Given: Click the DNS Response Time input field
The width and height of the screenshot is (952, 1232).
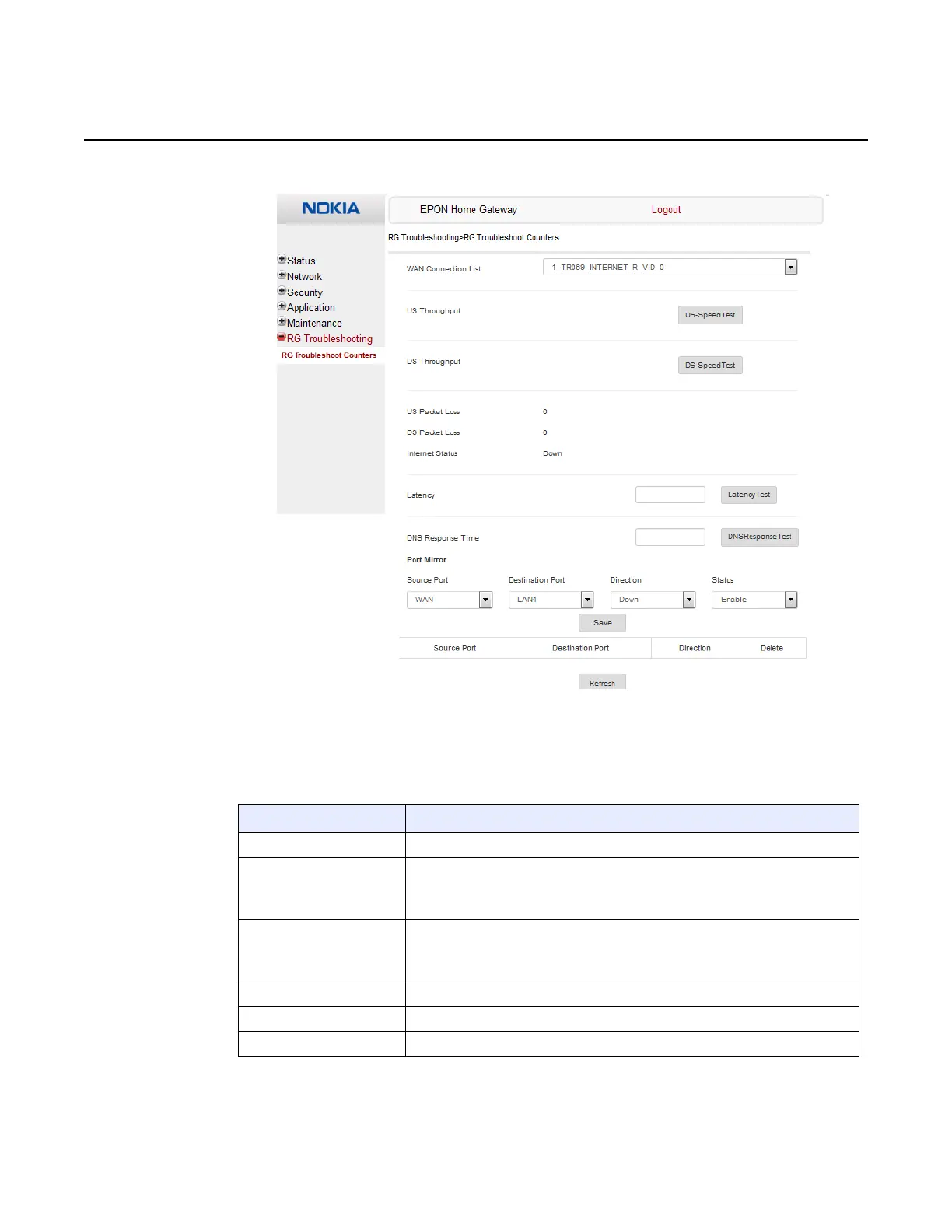Looking at the screenshot, I should 670,537.
